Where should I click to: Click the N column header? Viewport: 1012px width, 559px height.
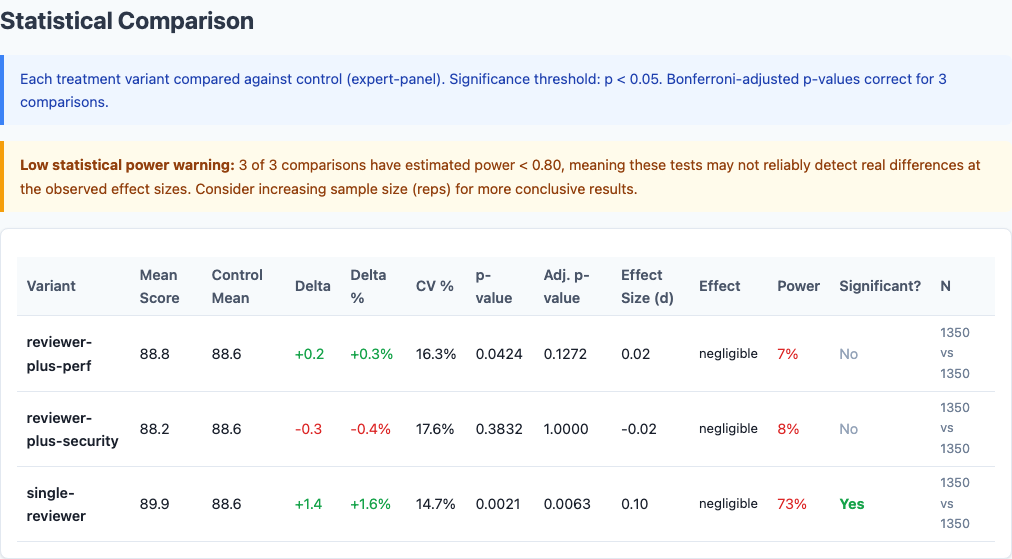(946, 286)
